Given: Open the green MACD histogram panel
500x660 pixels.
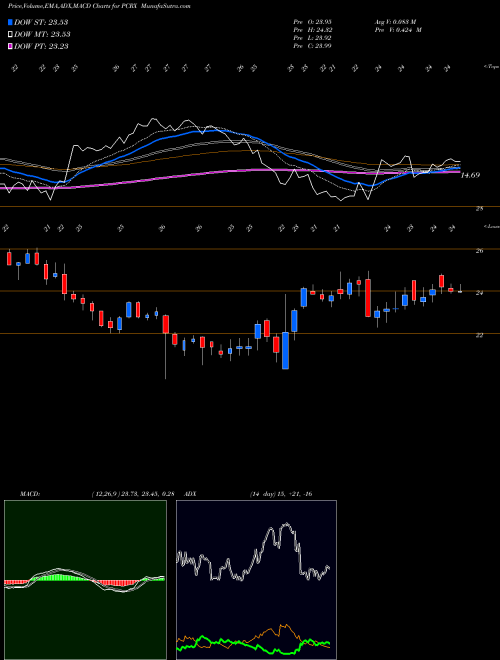Looking at the screenshot, I should pyautogui.click(x=85, y=580).
